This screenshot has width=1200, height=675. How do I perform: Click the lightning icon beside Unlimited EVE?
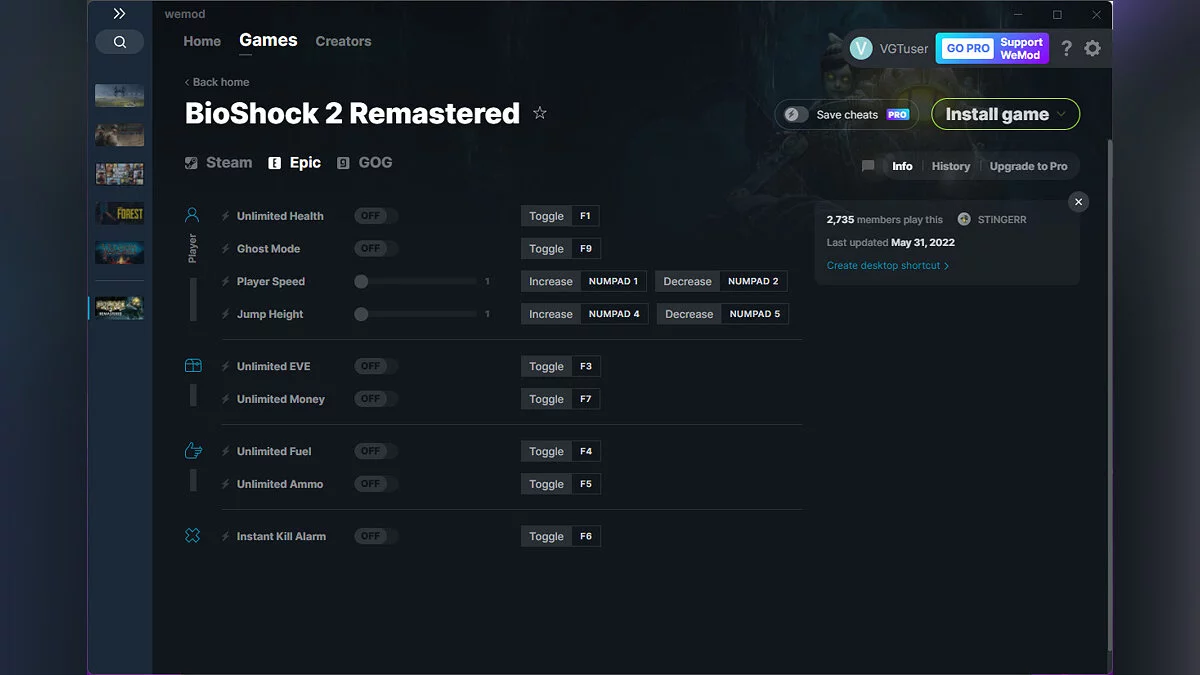225,366
